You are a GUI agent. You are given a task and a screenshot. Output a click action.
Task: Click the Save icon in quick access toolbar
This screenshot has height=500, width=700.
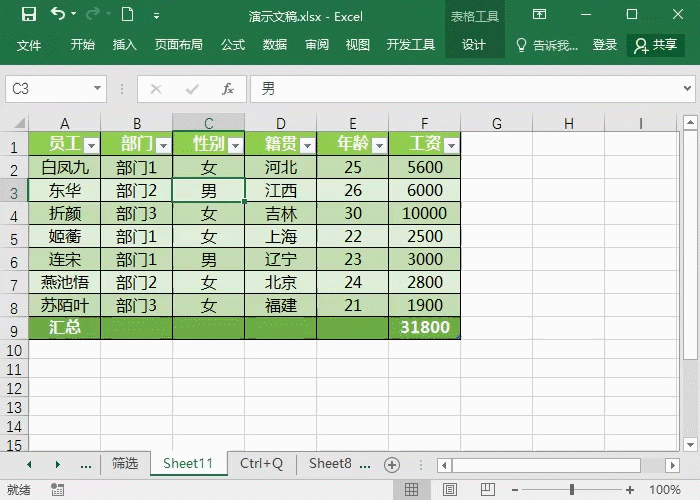click(x=29, y=14)
